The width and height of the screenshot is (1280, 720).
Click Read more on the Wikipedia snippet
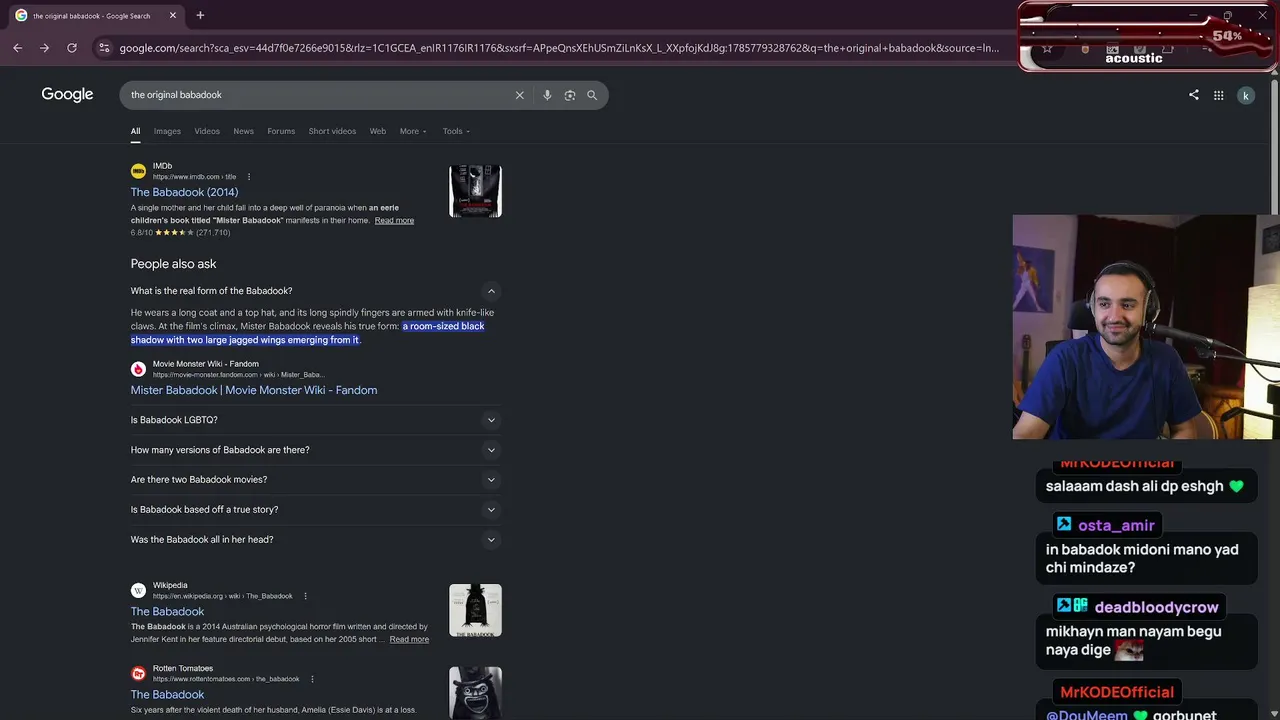coord(409,639)
